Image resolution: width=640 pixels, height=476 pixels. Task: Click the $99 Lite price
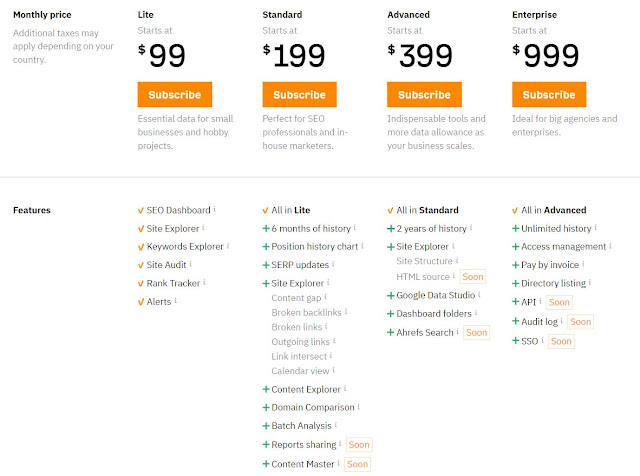162,56
